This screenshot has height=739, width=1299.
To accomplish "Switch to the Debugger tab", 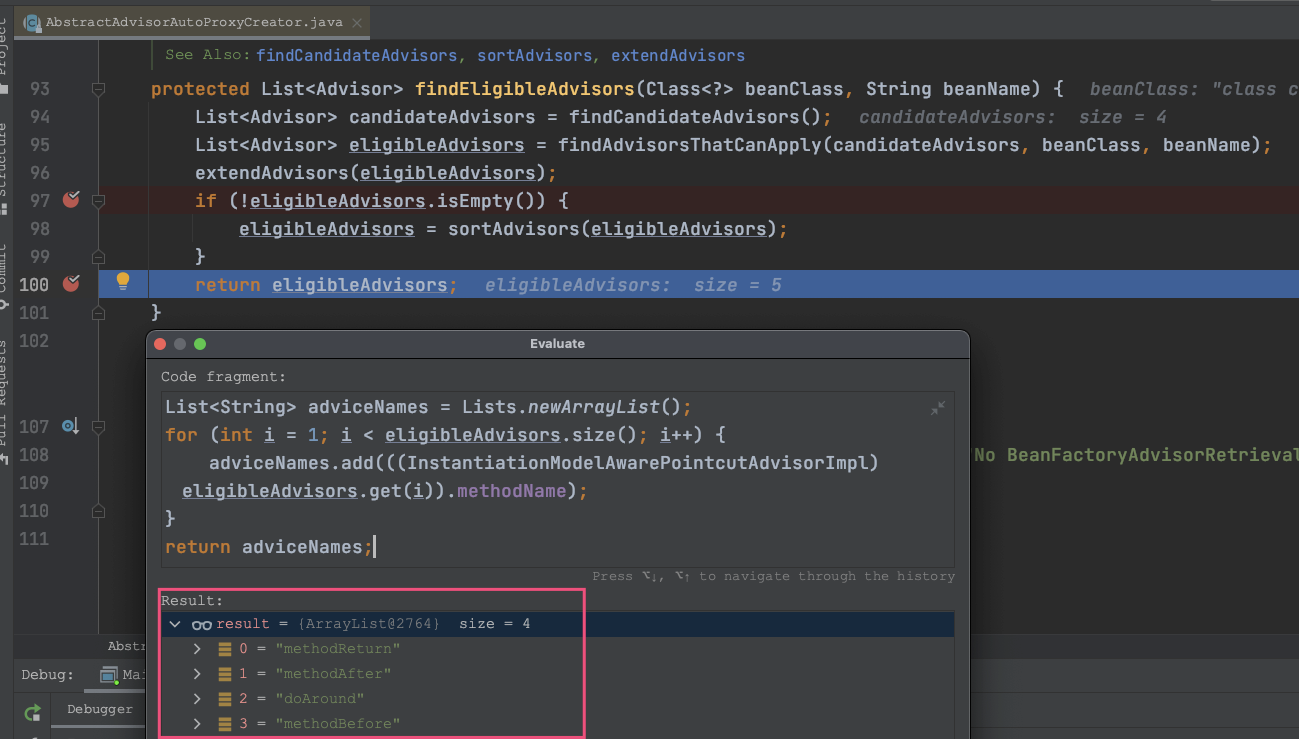I will 100,709.
